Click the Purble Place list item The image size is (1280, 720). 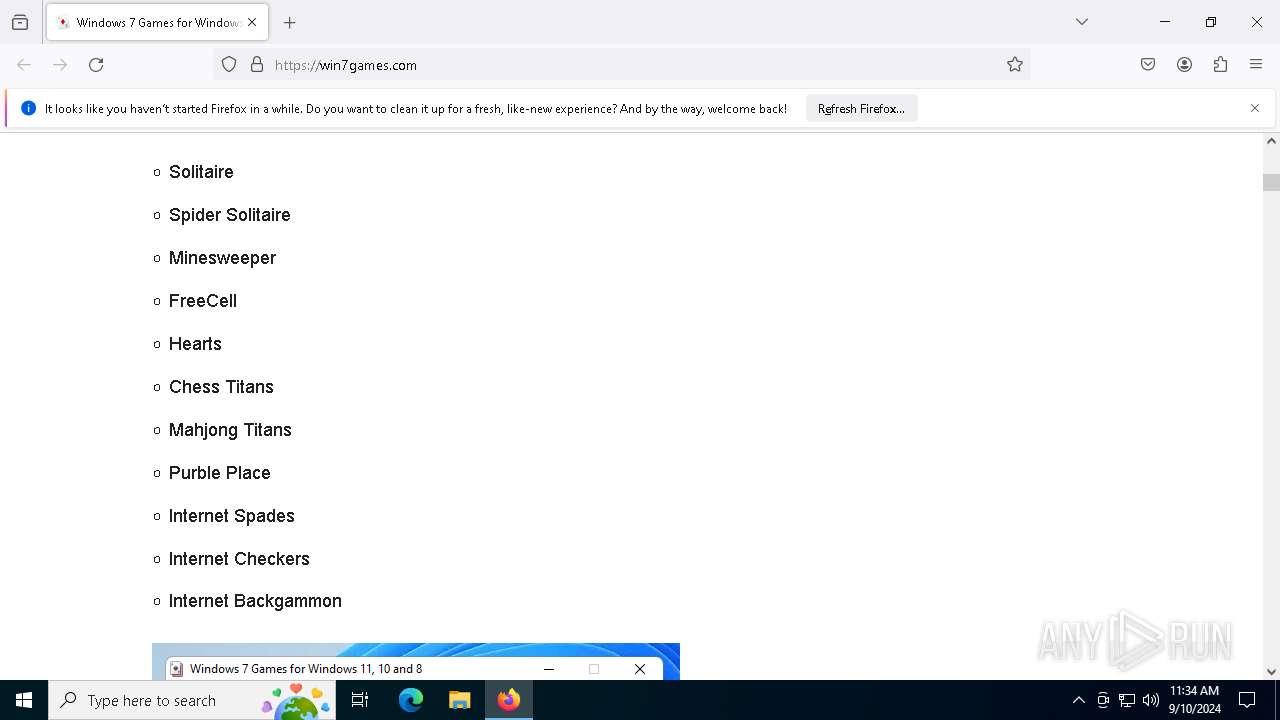coord(220,473)
